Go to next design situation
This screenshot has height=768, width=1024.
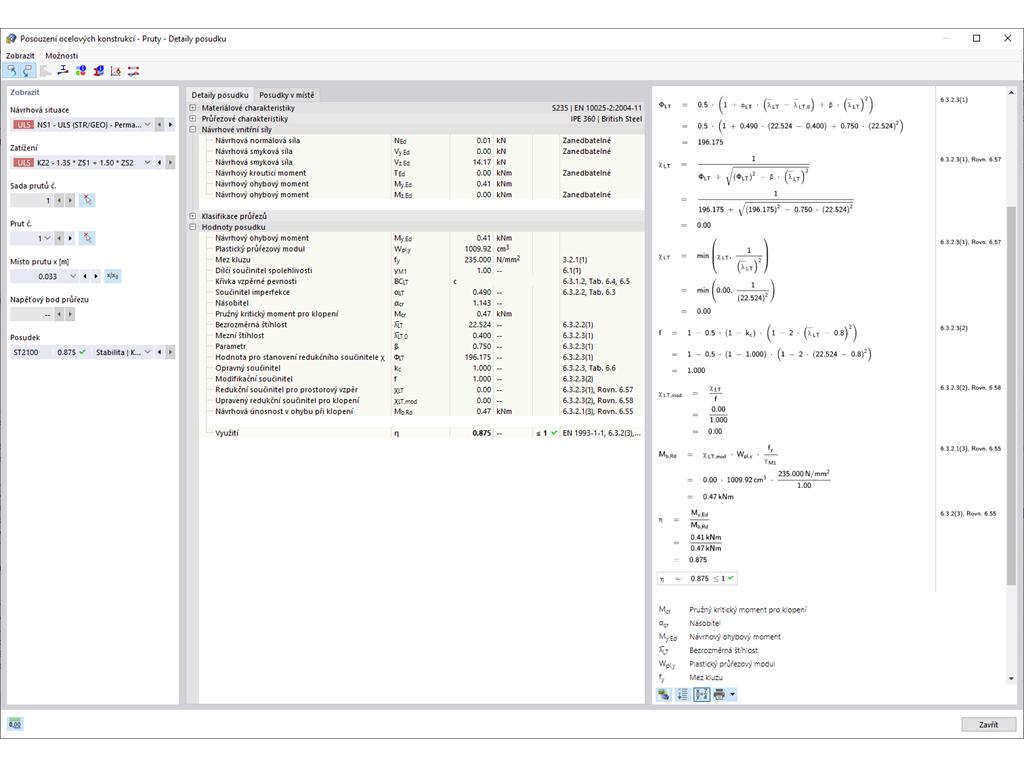[x=170, y=125]
